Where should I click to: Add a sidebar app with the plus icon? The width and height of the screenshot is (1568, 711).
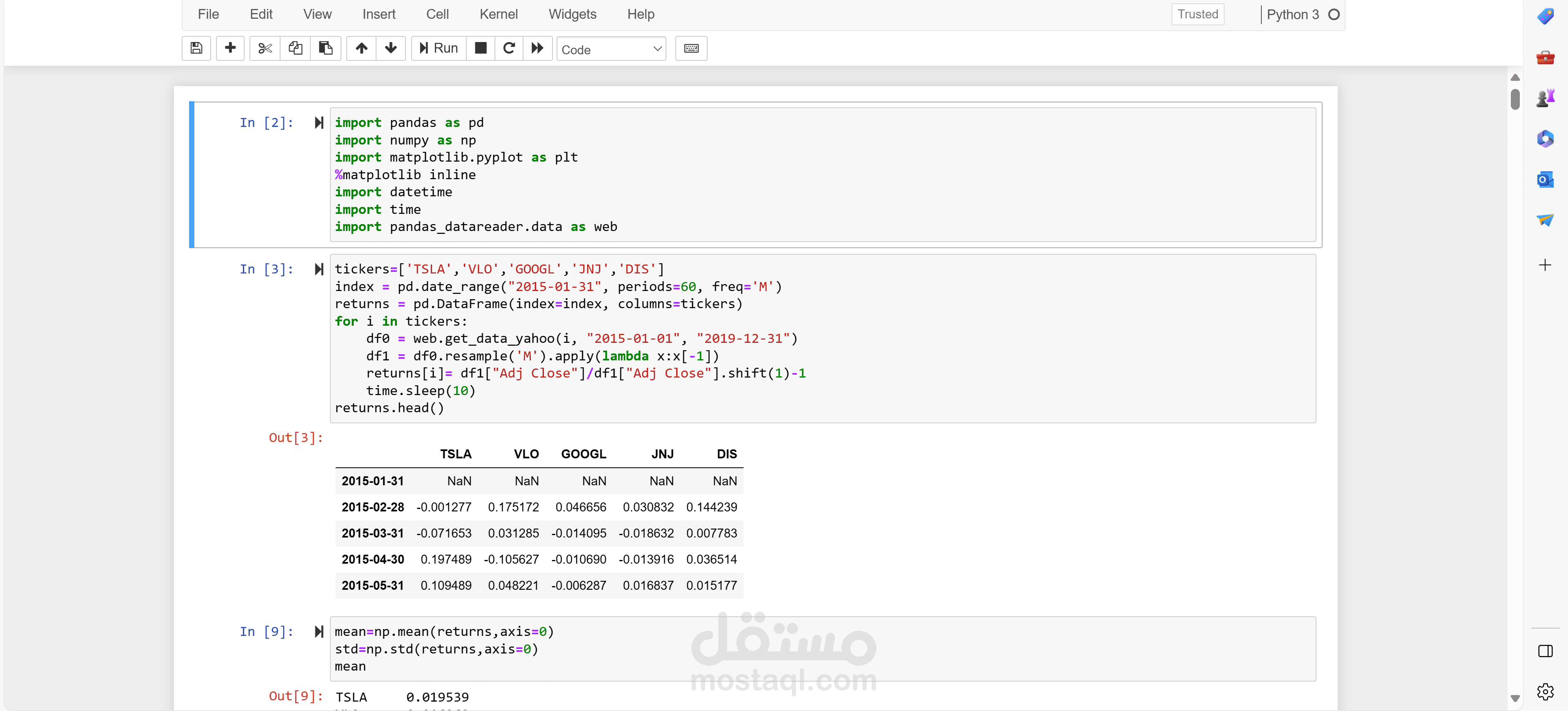1545,264
